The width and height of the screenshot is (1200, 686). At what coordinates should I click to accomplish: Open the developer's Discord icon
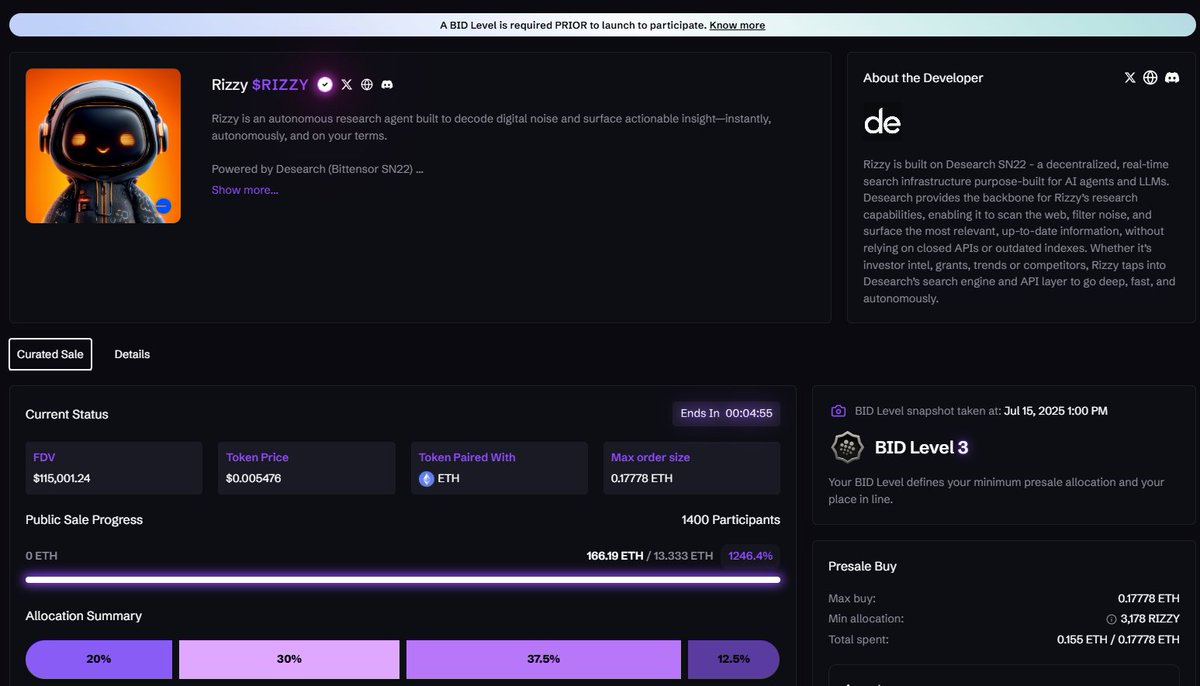[x=1171, y=78]
